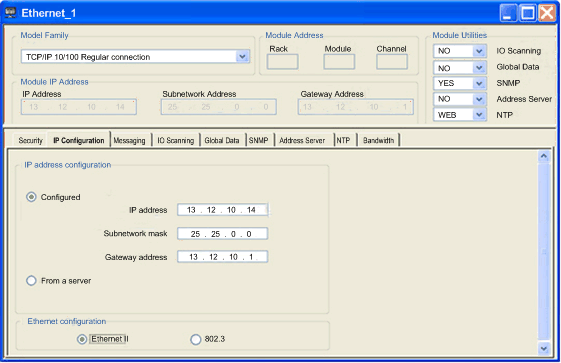Open the Bandwidth tab
Viewport: 561px width, 363px height.
pos(378,140)
